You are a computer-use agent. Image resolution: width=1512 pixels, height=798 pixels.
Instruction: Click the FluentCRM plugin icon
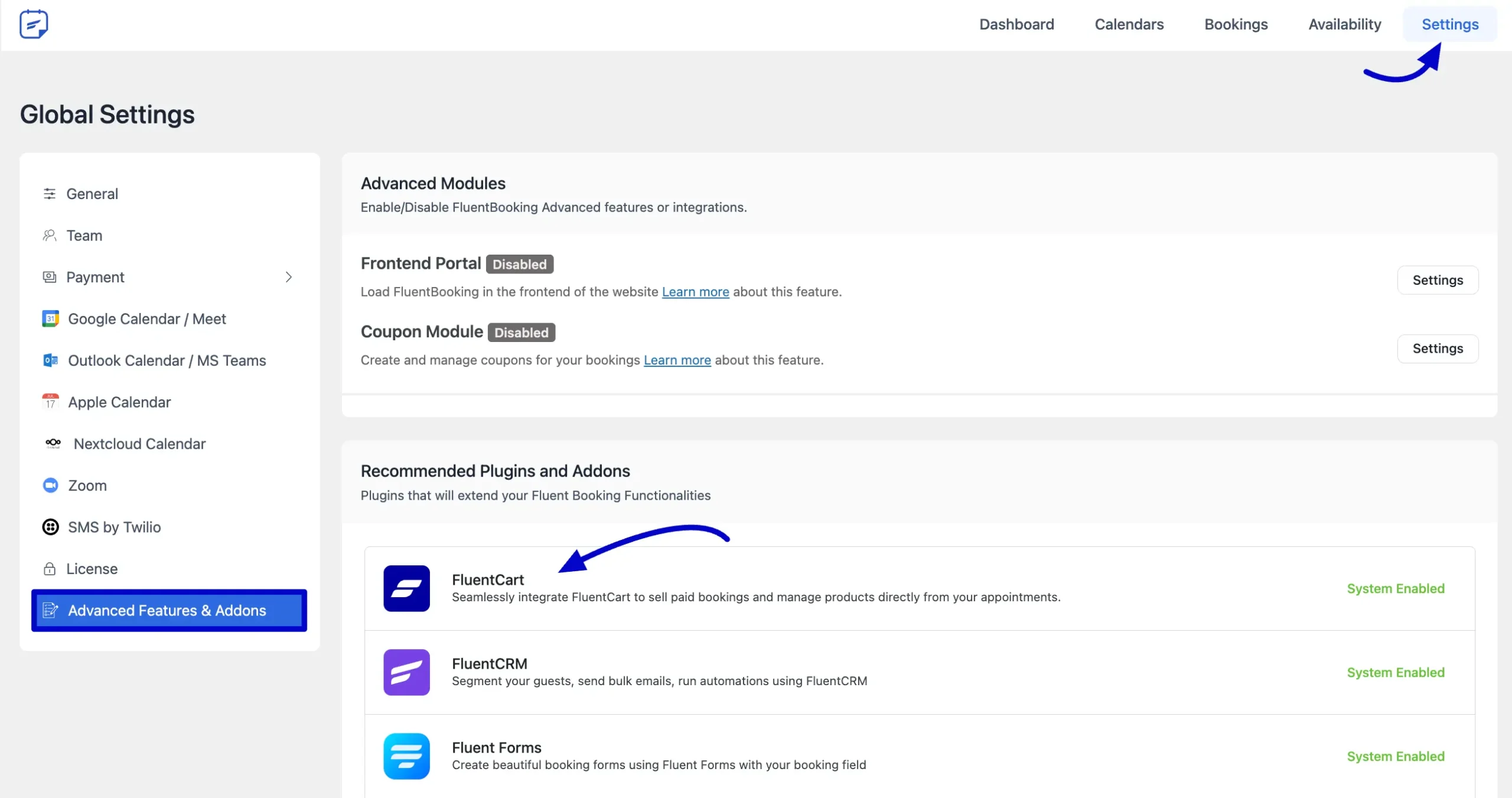pyautogui.click(x=406, y=672)
